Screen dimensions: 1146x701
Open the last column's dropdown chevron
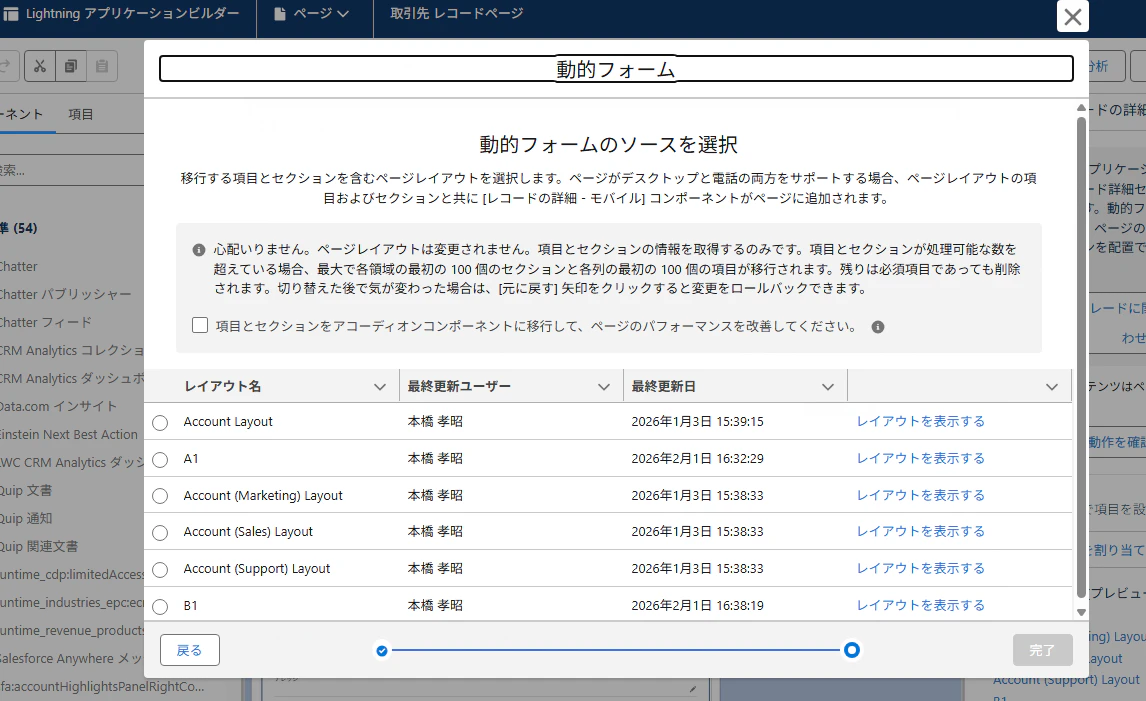tap(1052, 387)
